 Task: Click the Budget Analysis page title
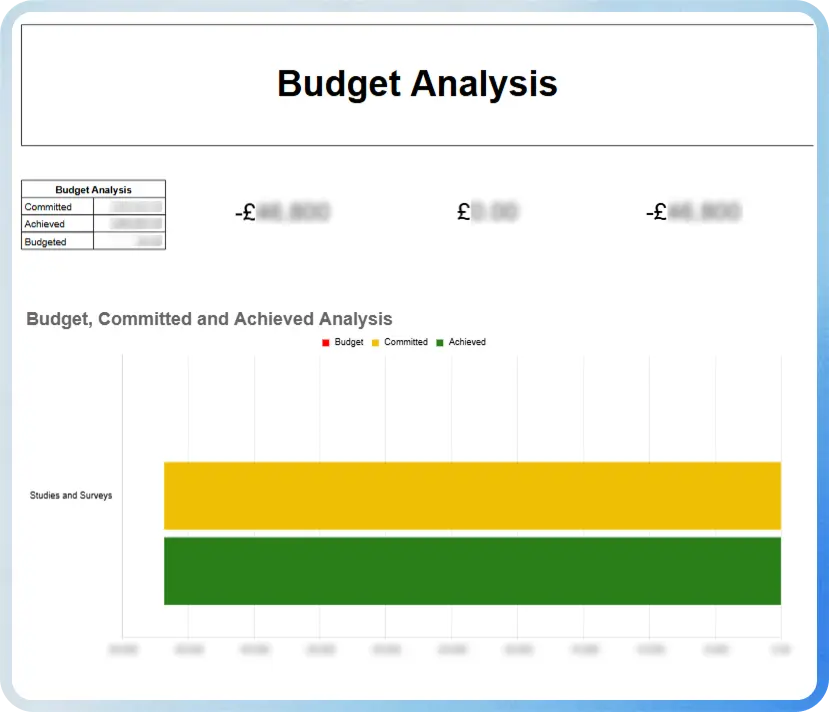[x=417, y=84]
